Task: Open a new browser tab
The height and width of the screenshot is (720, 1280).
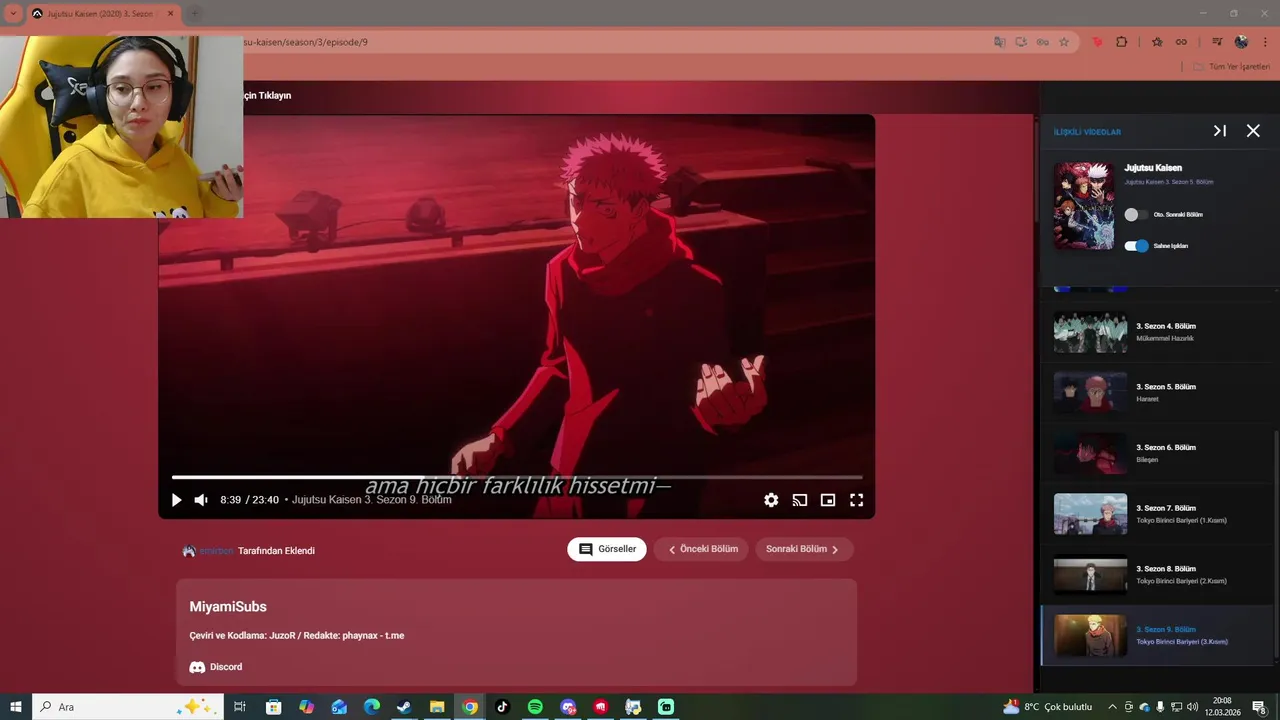Action: click(195, 14)
